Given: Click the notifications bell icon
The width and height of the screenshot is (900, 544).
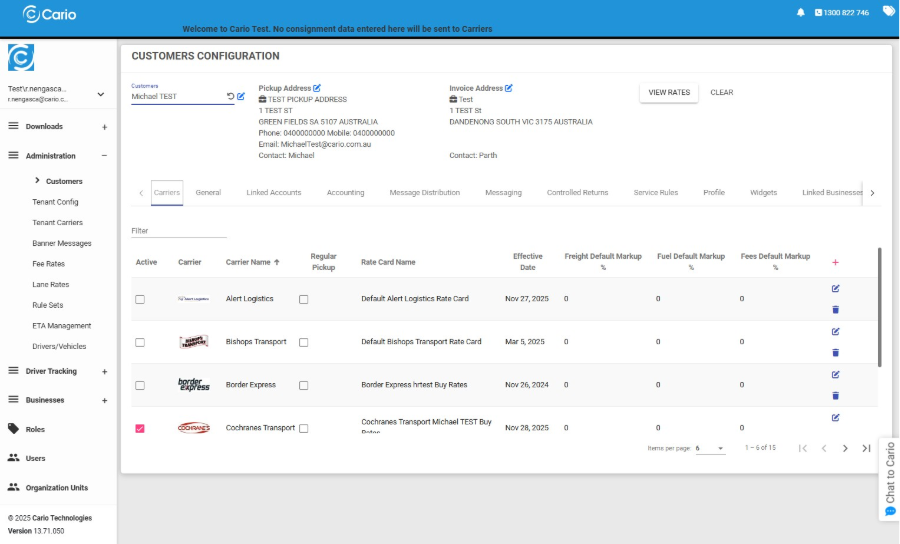Looking at the screenshot, I should (x=800, y=13).
